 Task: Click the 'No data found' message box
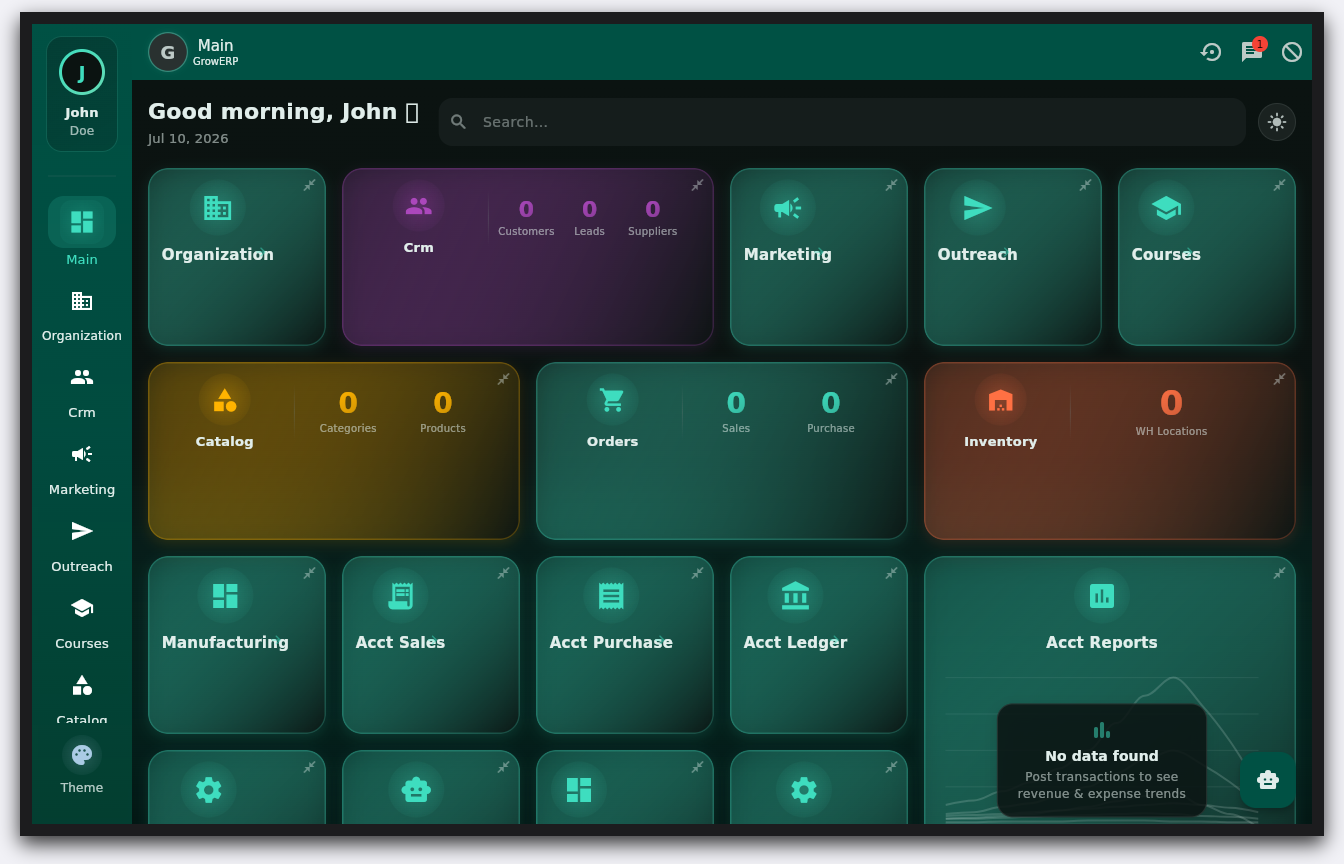[1102, 760]
